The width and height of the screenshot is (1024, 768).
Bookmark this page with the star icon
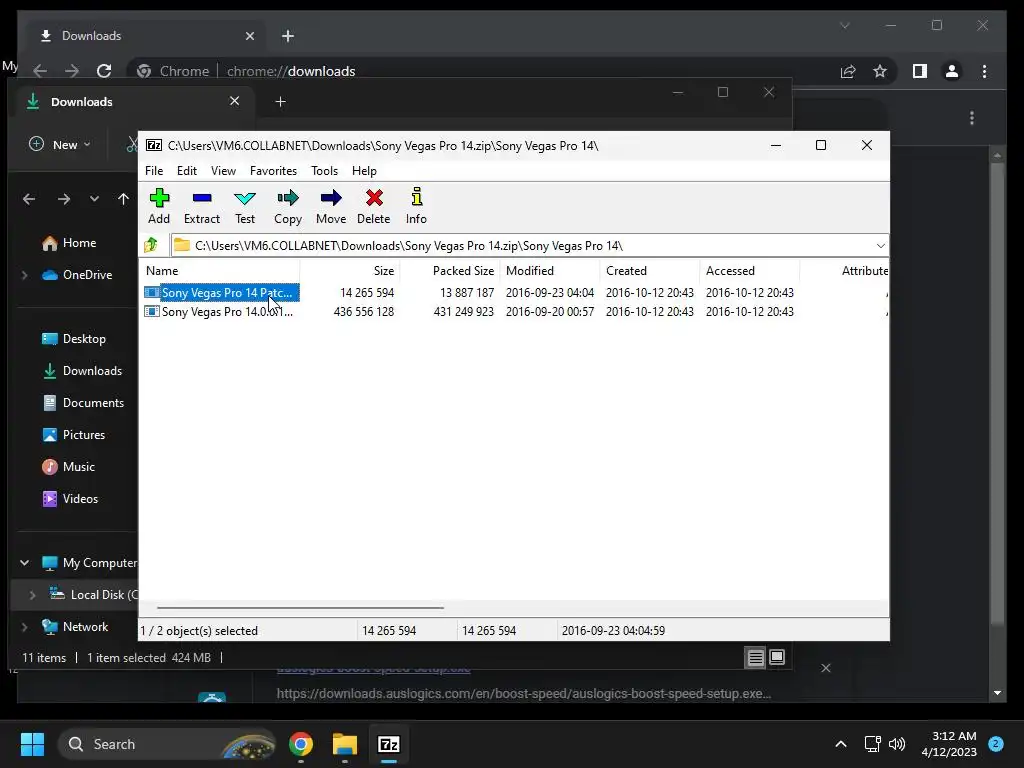click(x=880, y=71)
